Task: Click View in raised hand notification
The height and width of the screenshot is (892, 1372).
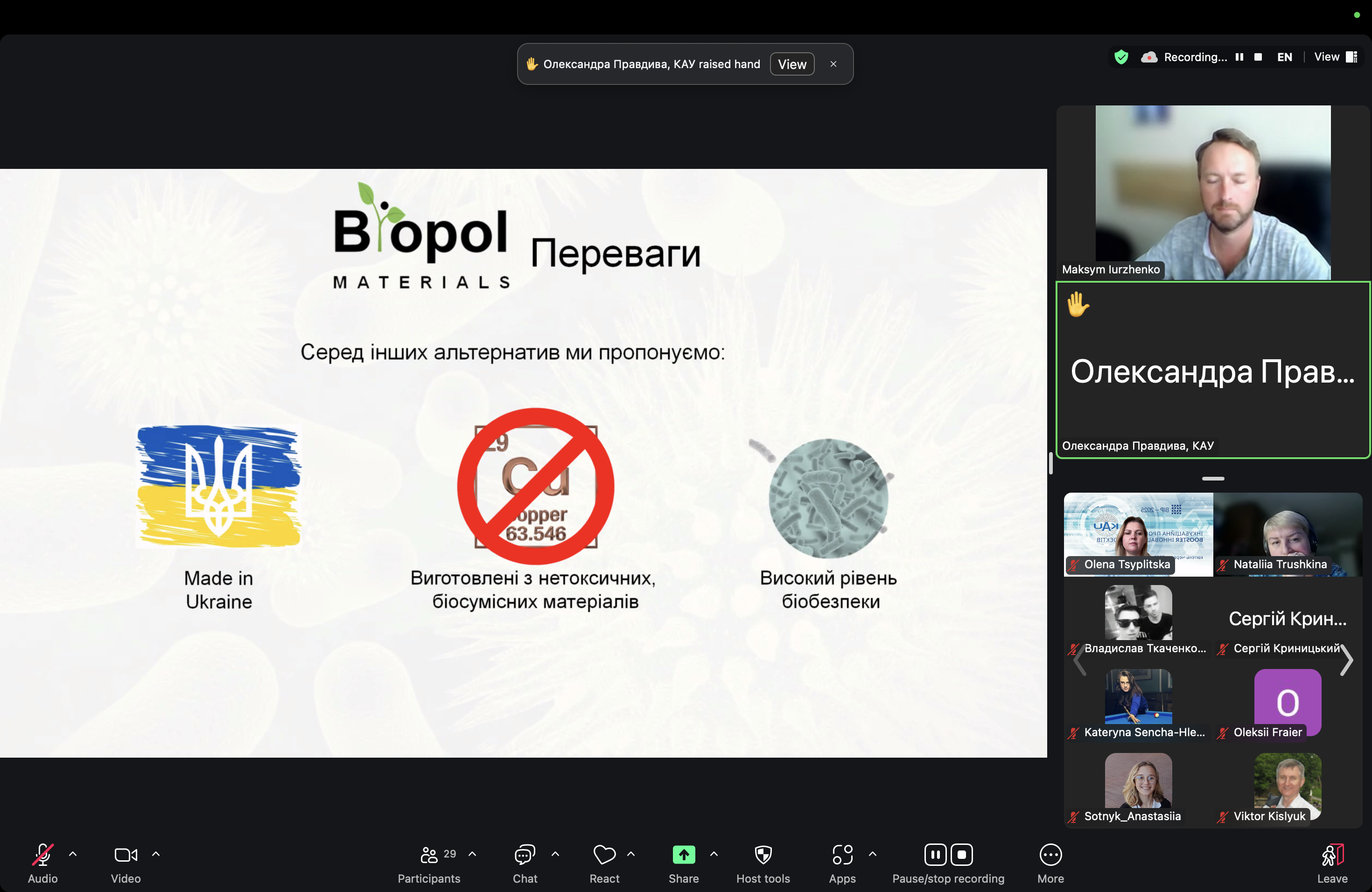Action: click(x=792, y=64)
